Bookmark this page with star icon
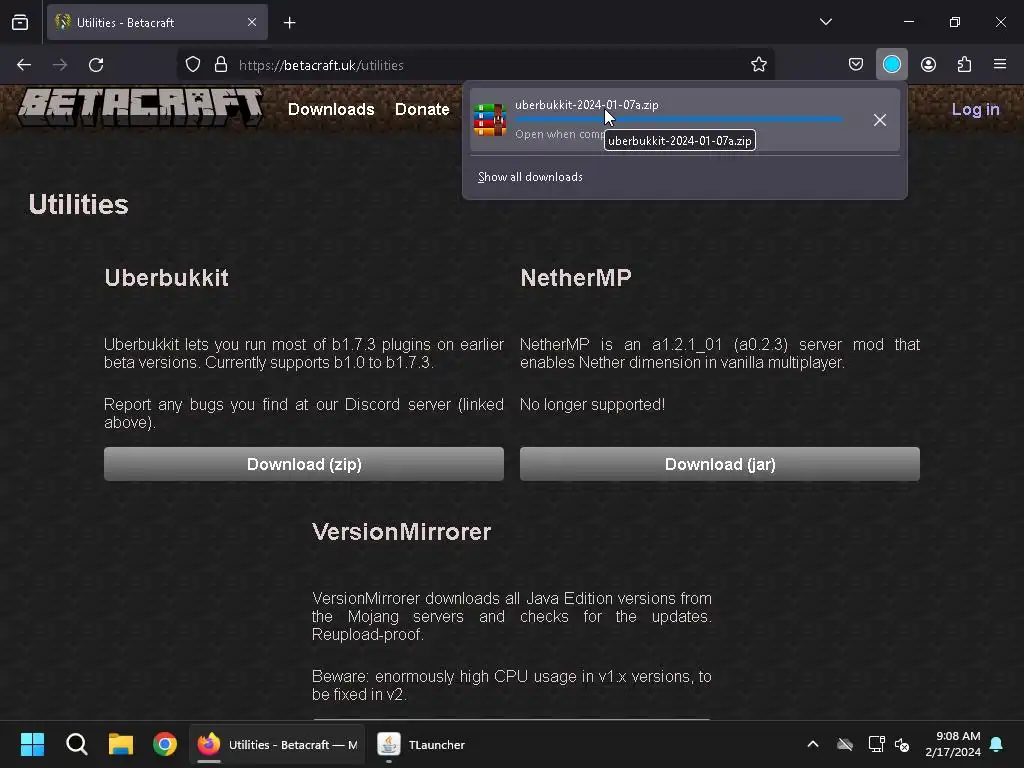The height and width of the screenshot is (768, 1024). tap(758, 65)
